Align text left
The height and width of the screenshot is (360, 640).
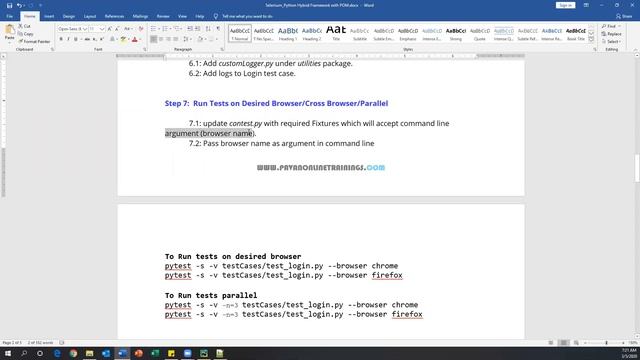tap(153, 39)
